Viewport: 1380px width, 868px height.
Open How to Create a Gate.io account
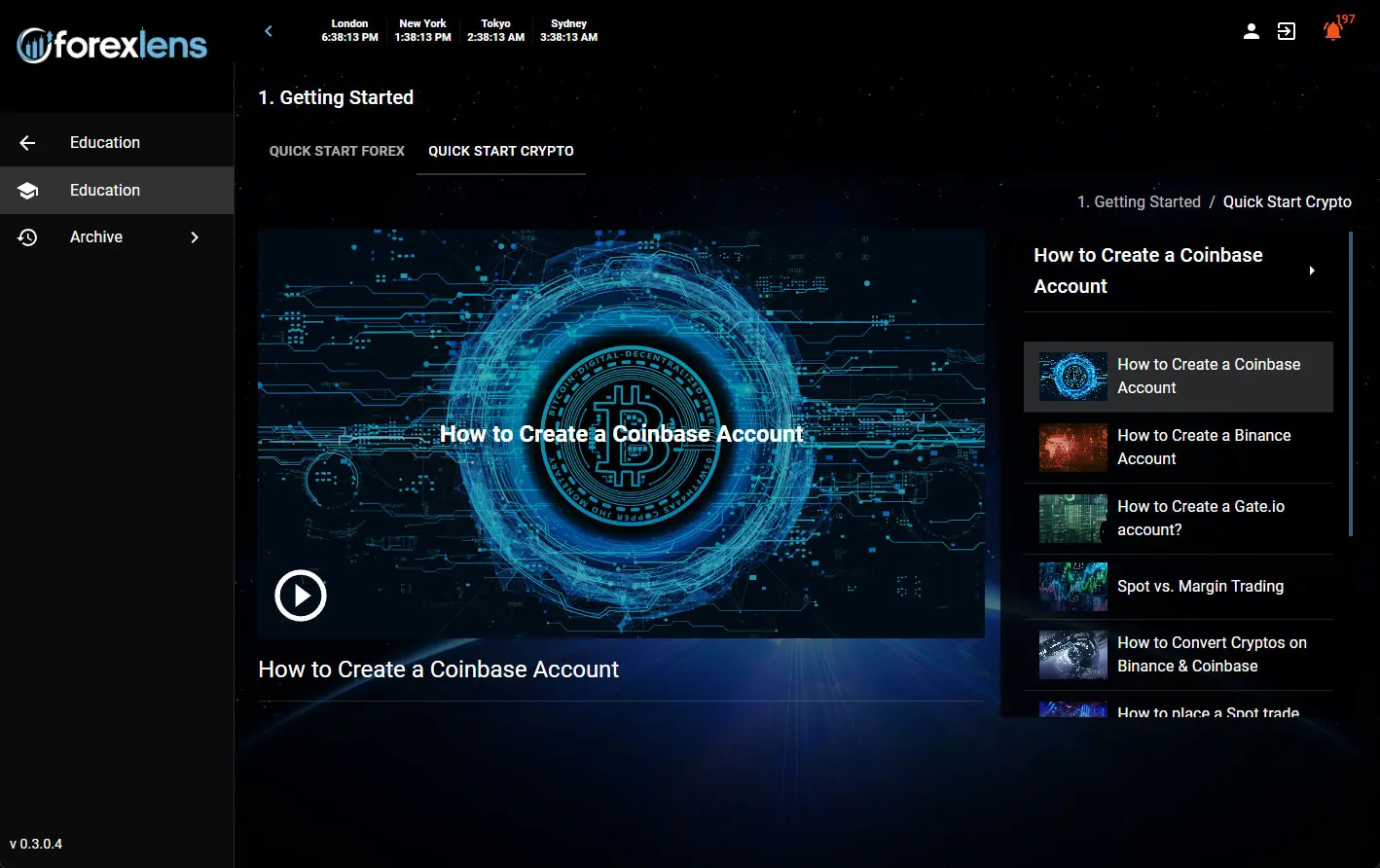point(1200,519)
